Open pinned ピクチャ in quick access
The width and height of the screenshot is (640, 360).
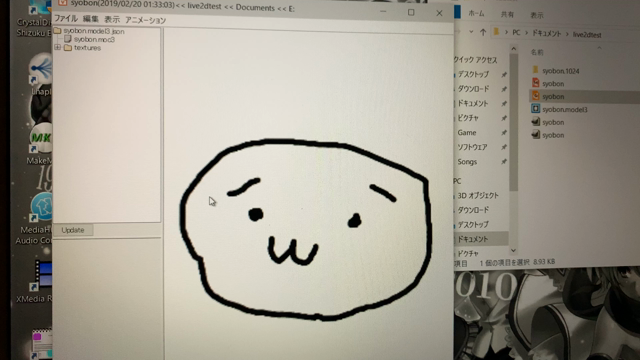pos(467,118)
